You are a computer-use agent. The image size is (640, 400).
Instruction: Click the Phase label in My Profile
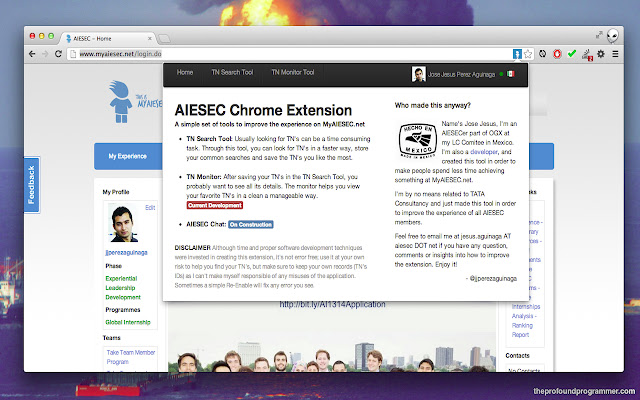click(113, 266)
